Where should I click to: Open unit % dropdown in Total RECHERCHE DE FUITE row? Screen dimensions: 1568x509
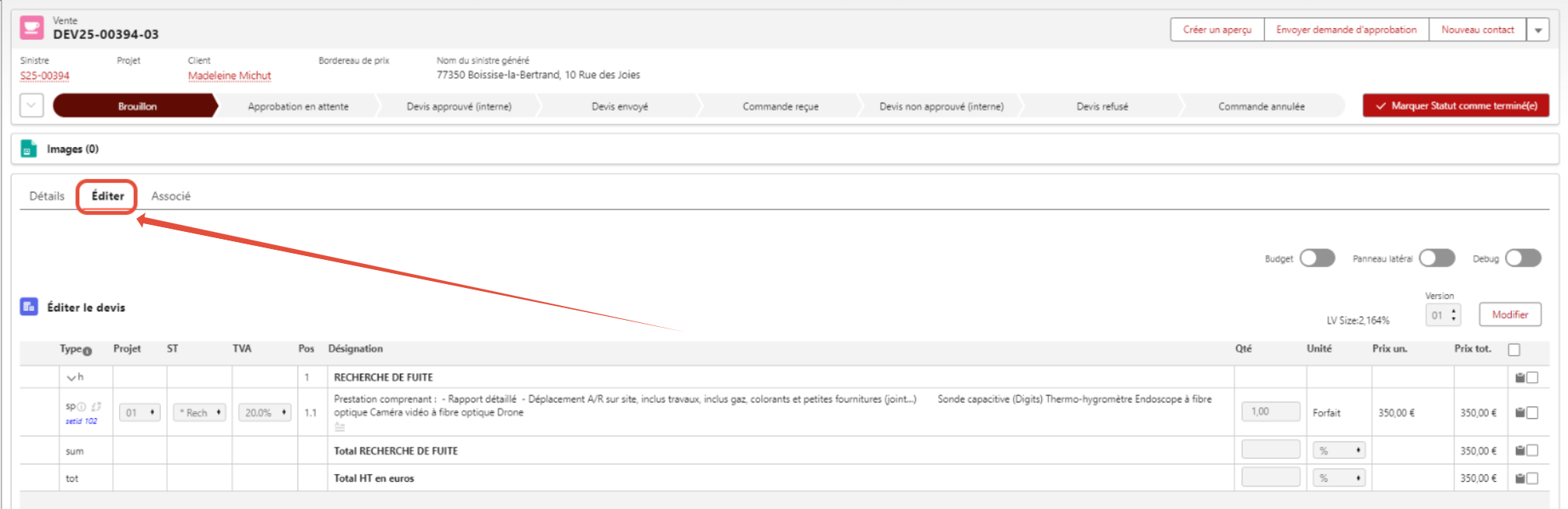pyautogui.click(x=1339, y=451)
